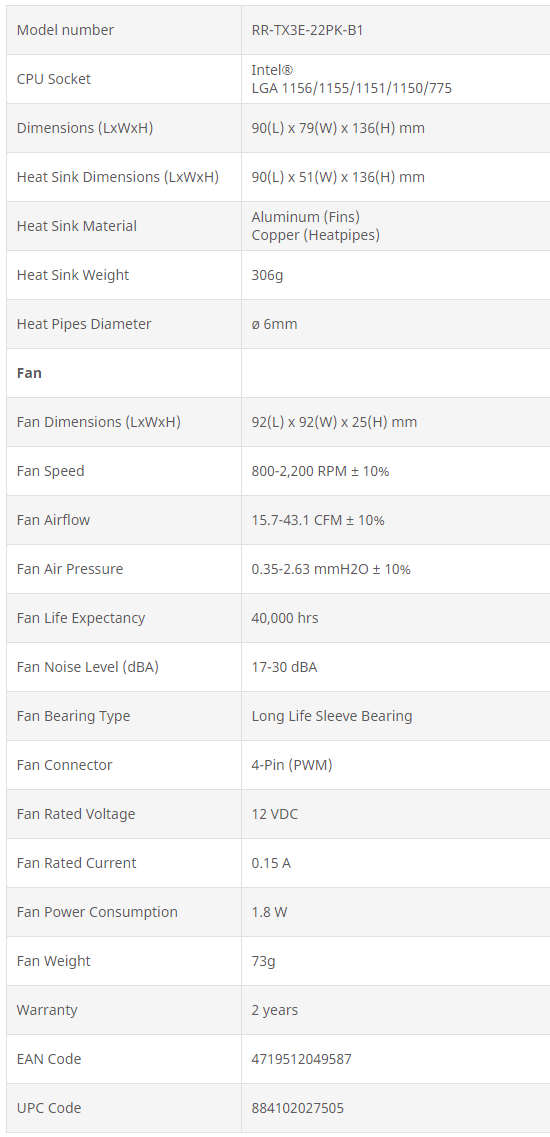Screen dimensions: 550x1137
Task: Select the Fan Noise Level (dBA) label
Action: (88, 667)
